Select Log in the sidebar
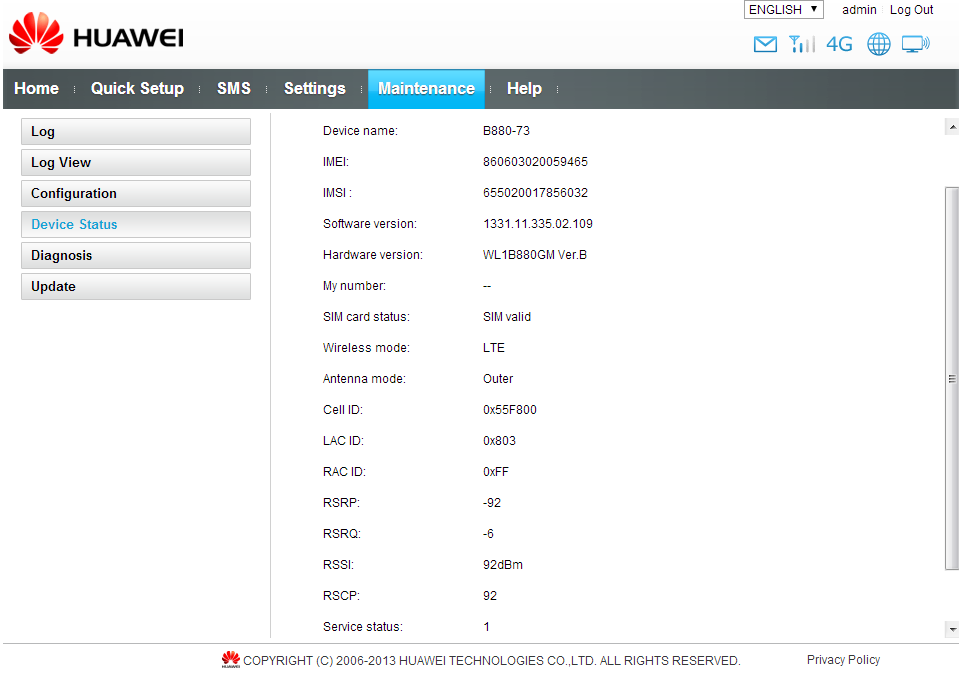Screen dimensions: 963x690 point(135,132)
